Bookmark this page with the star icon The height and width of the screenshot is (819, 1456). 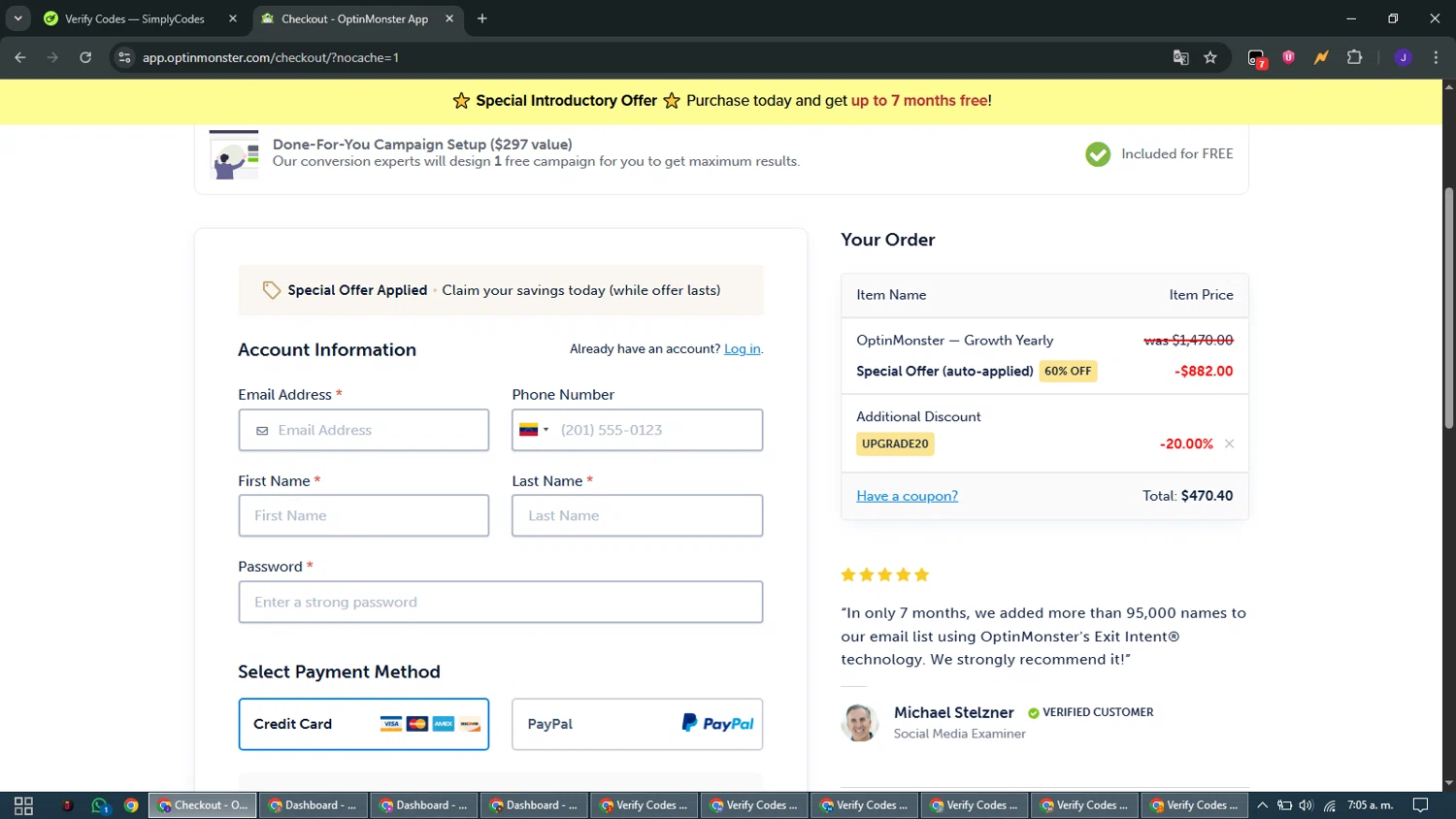1210,57
